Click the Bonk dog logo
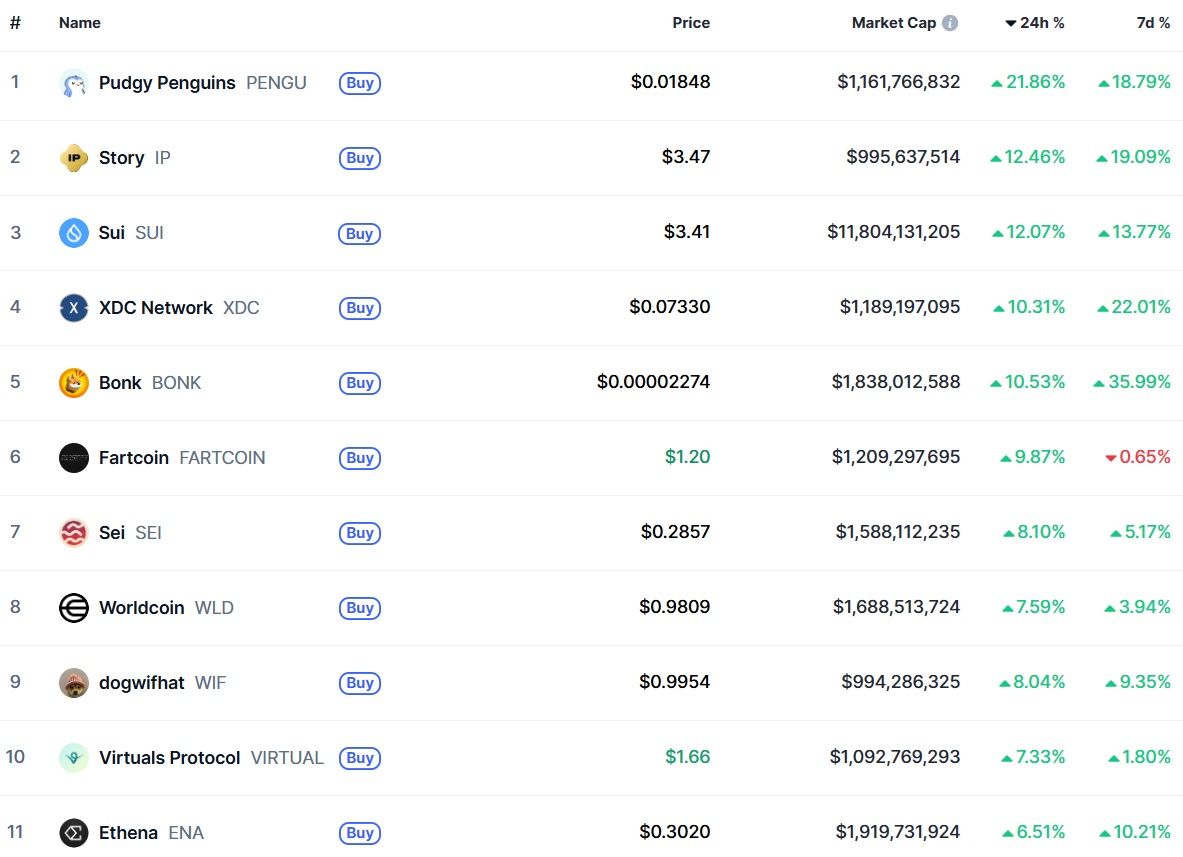Screen dimensions: 1183x857 (73, 382)
